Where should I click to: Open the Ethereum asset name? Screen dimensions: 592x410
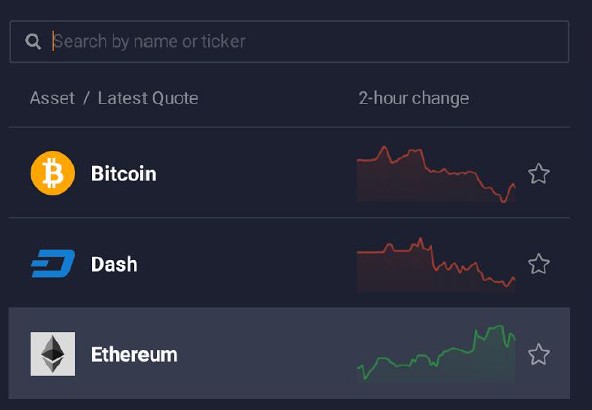[x=134, y=355]
